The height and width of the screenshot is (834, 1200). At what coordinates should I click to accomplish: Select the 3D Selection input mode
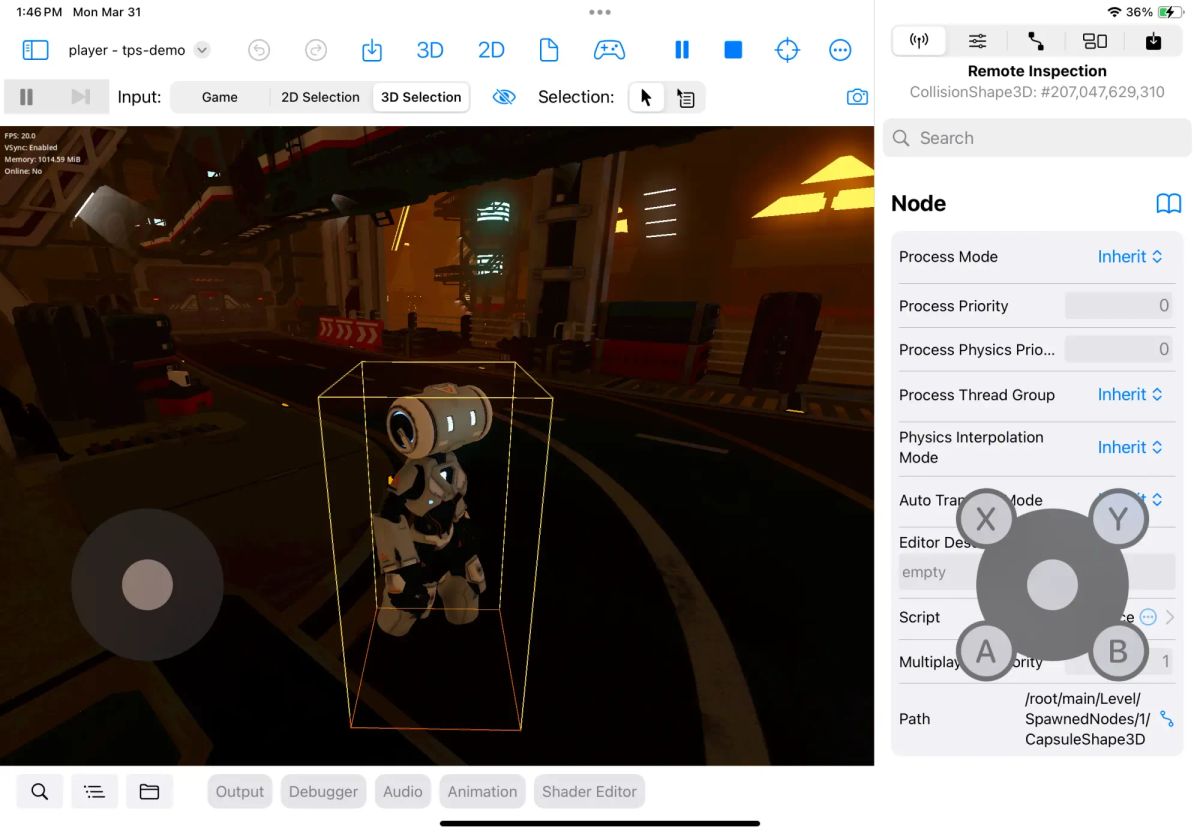coord(420,96)
